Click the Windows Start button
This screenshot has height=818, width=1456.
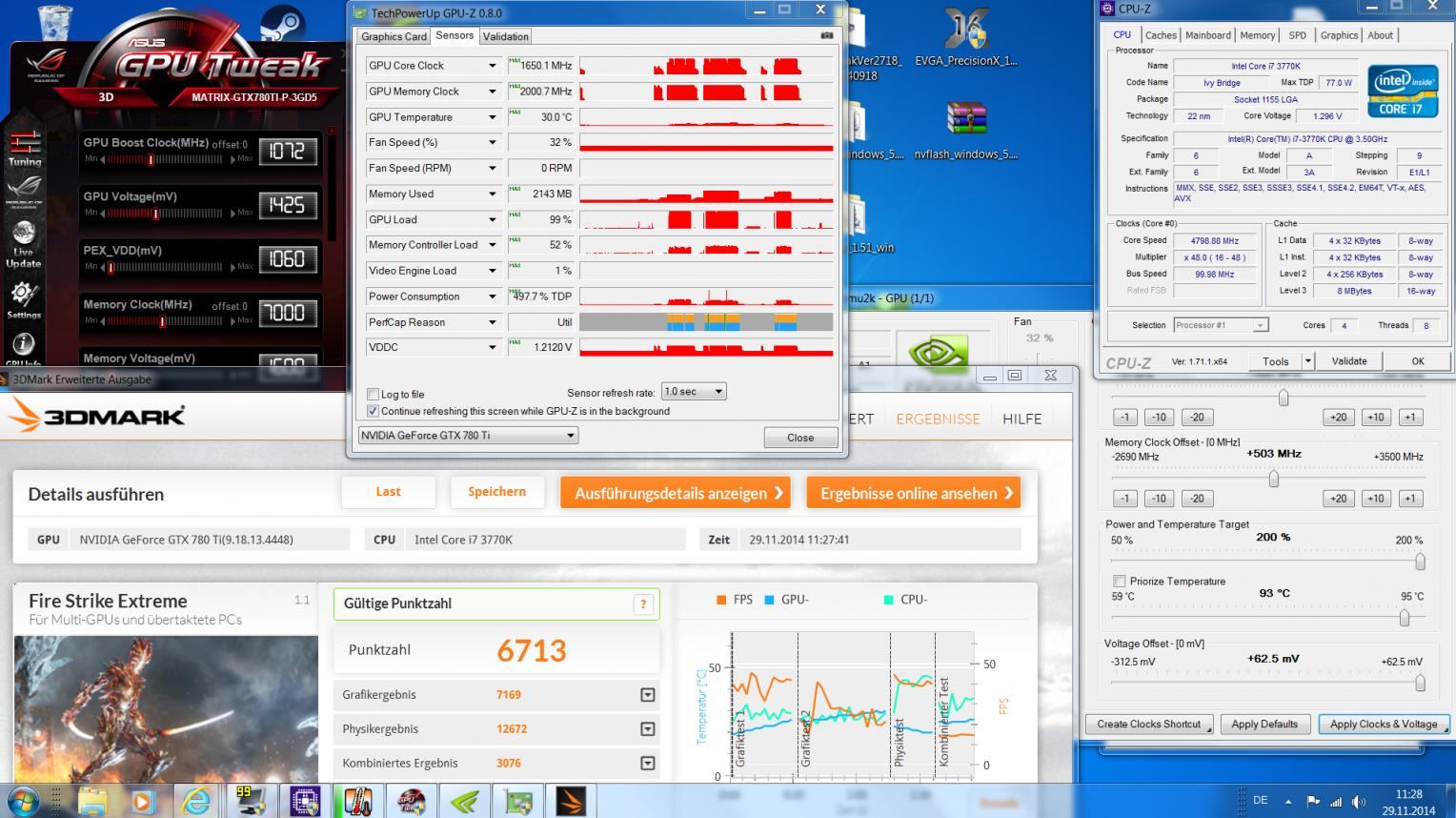[x=23, y=801]
